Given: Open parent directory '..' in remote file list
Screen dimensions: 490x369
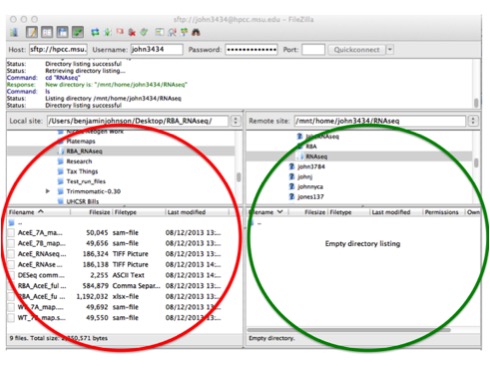Looking at the screenshot, I should coord(255,223).
